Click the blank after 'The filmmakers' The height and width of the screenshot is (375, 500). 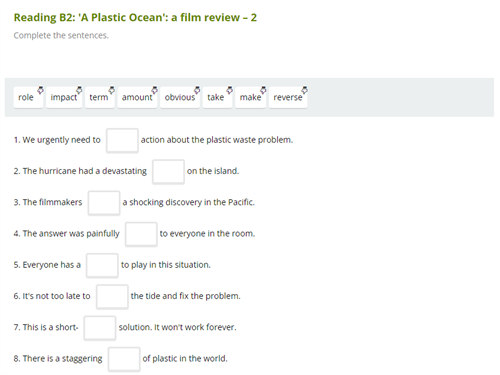[x=104, y=203]
